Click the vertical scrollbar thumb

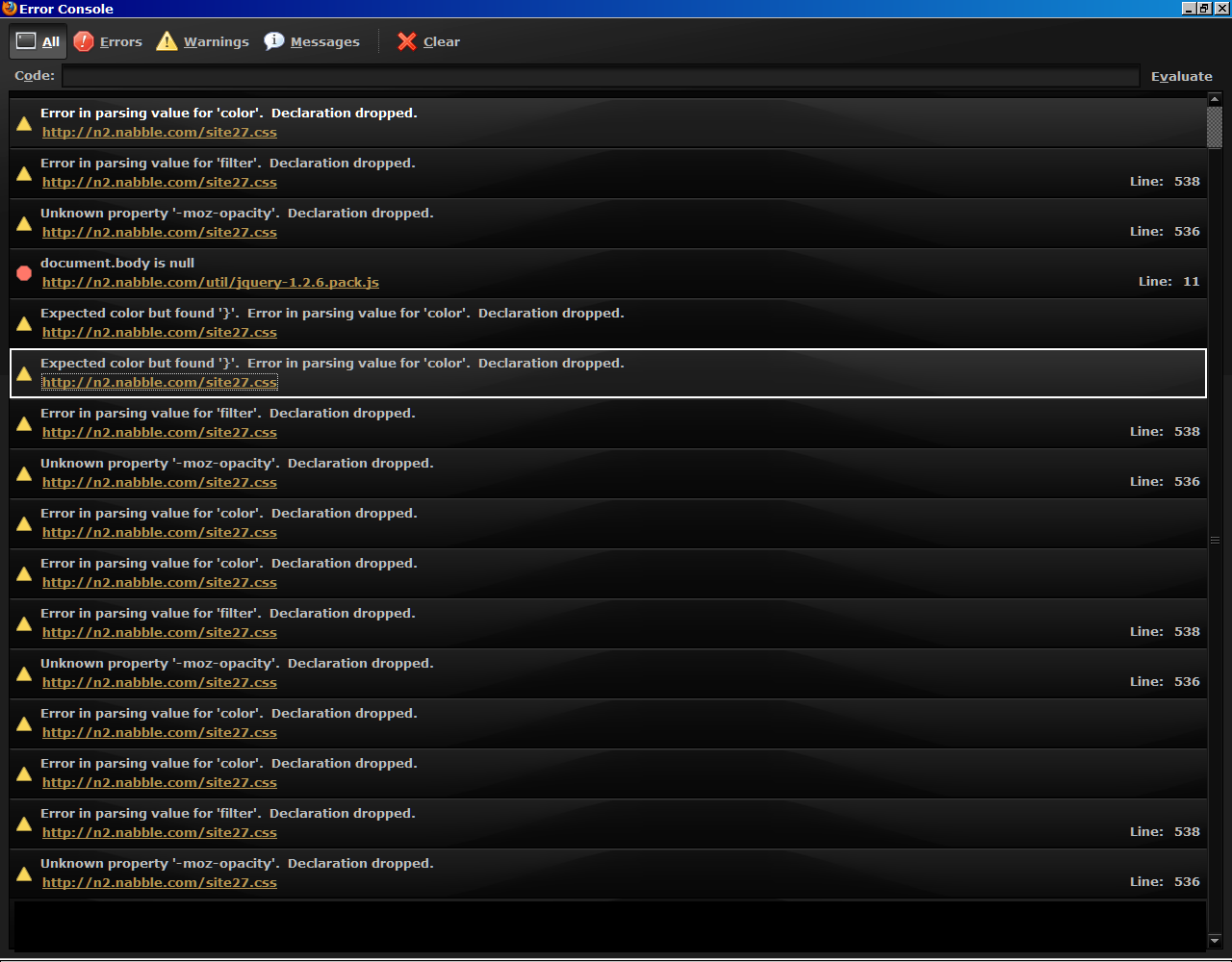point(1215,127)
